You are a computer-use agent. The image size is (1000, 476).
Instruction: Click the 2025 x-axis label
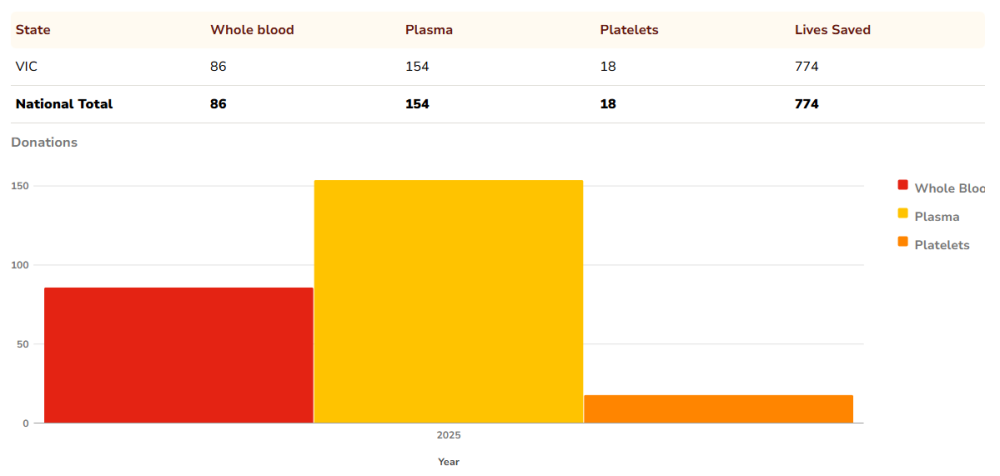point(448,436)
